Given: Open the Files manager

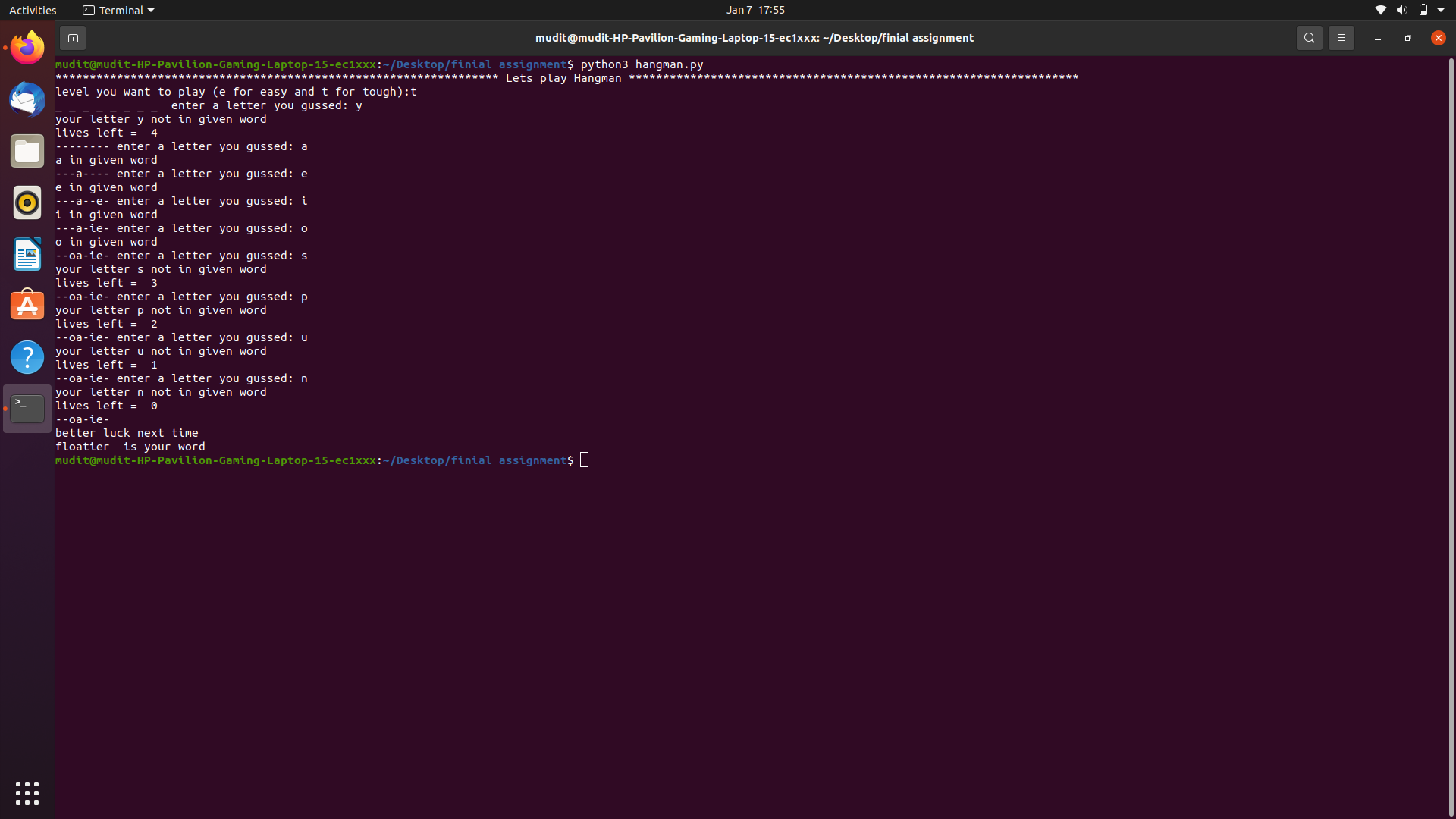Looking at the screenshot, I should pyautogui.click(x=27, y=151).
